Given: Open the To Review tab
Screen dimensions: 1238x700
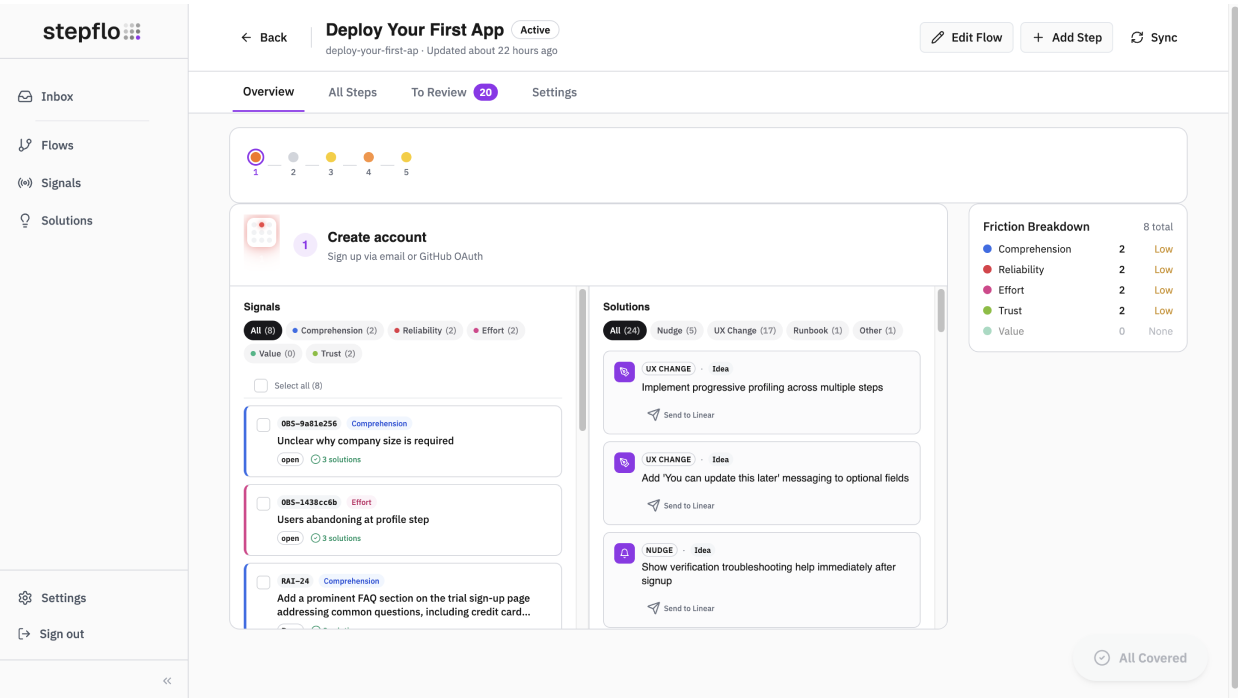Looking at the screenshot, I should [x=438, y=91].
